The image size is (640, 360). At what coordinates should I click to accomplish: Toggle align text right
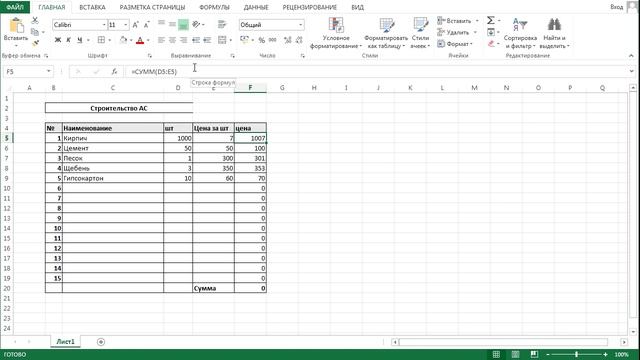tap(183, 40)
